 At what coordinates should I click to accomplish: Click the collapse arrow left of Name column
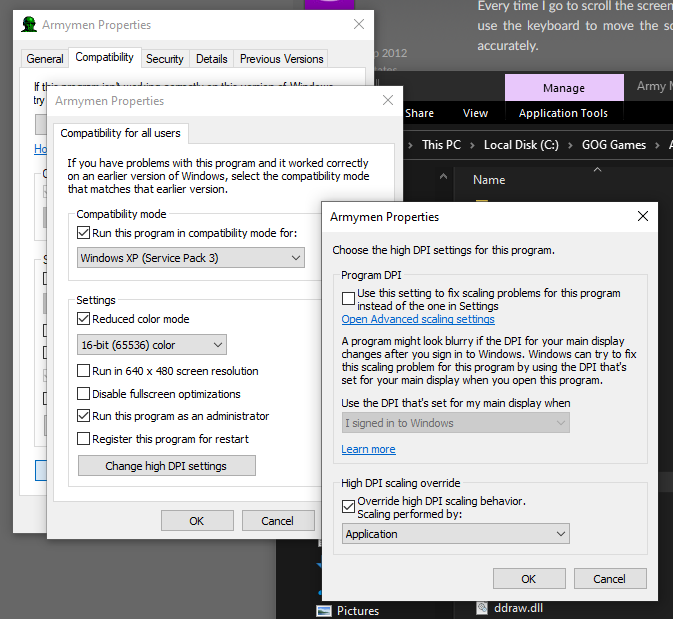tap(443, 176)
